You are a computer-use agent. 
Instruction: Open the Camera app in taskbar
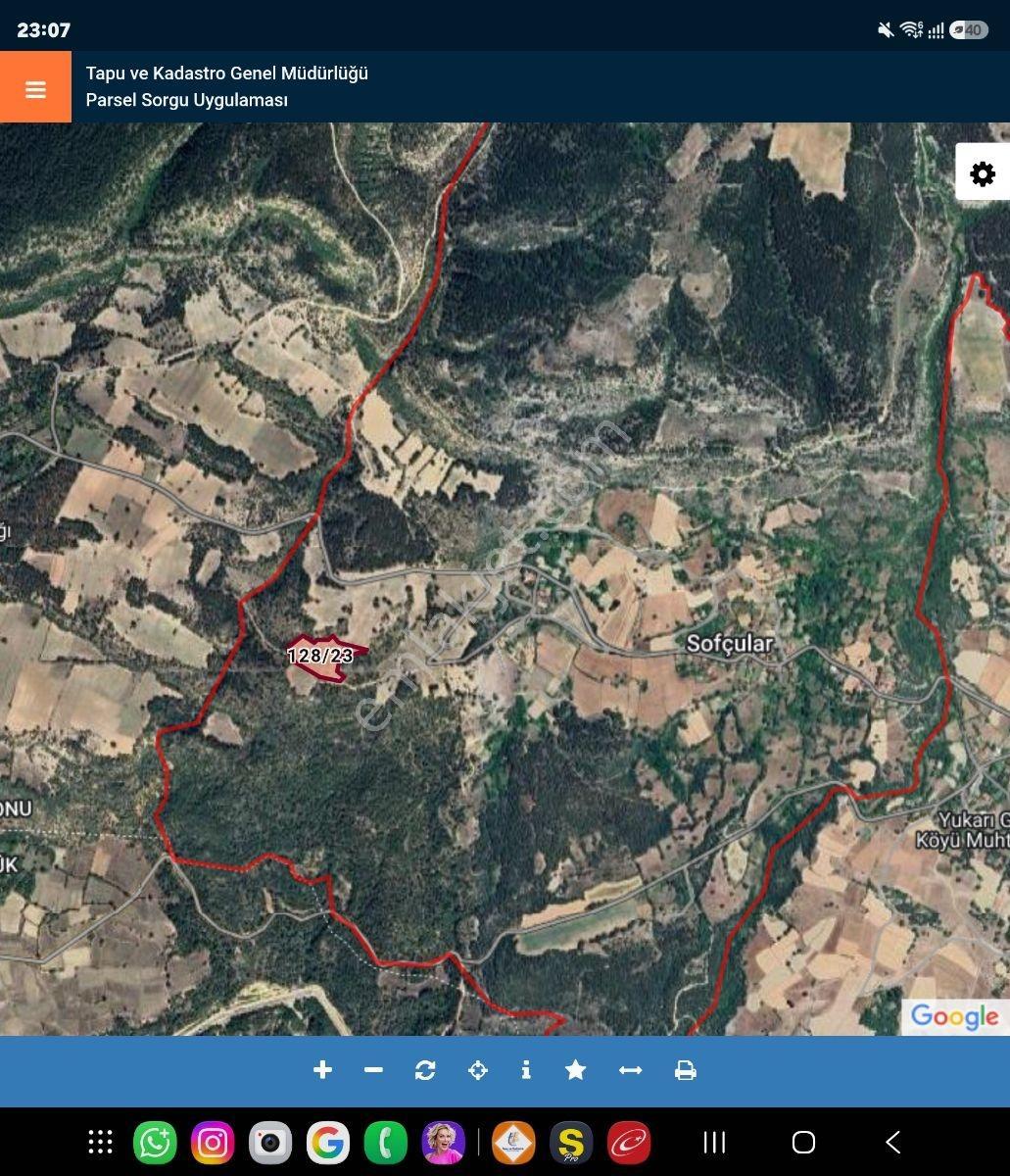tap(270, 1143)
